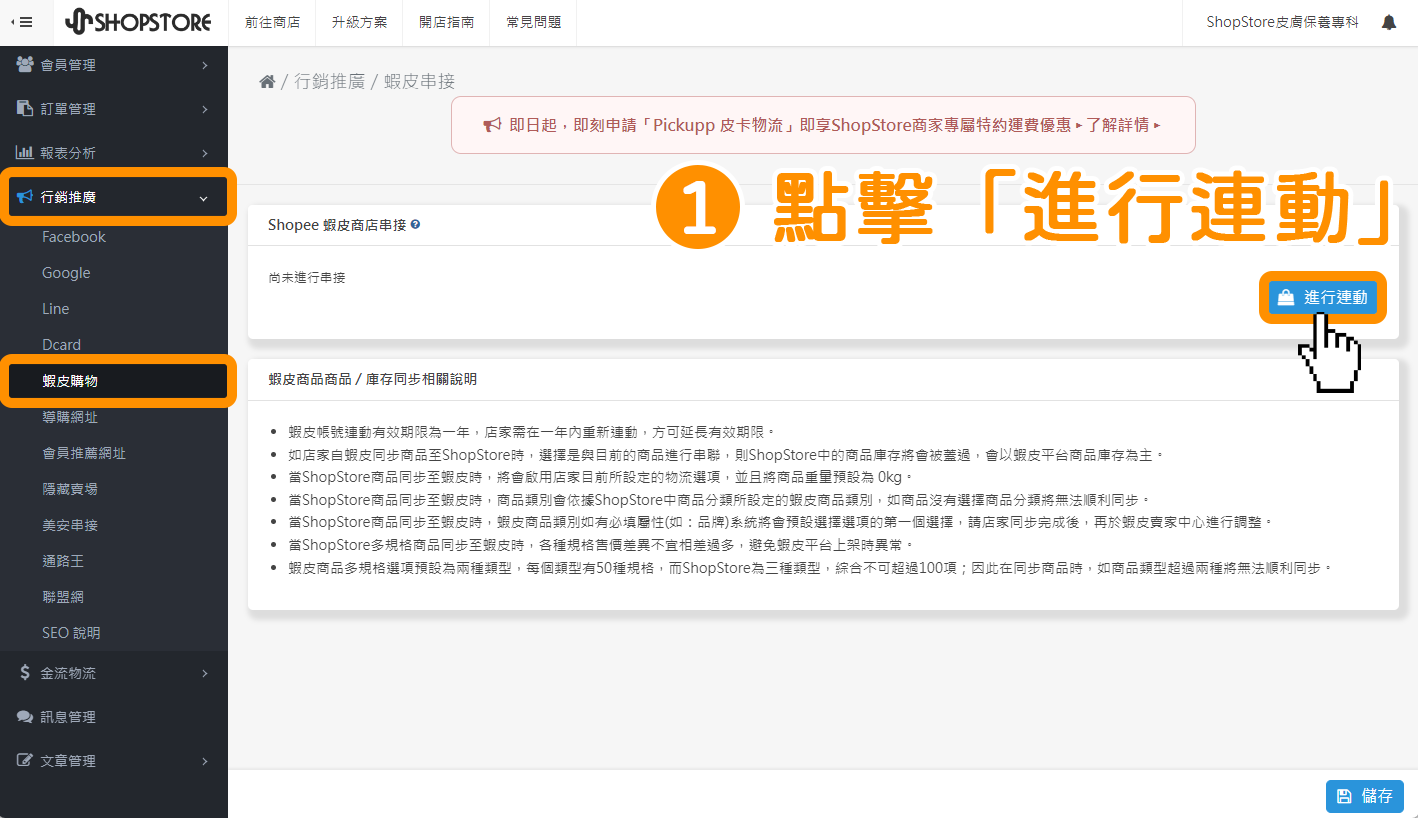
Task: Click the megaphone icon in the Pickupp banner
Action: 492,125
